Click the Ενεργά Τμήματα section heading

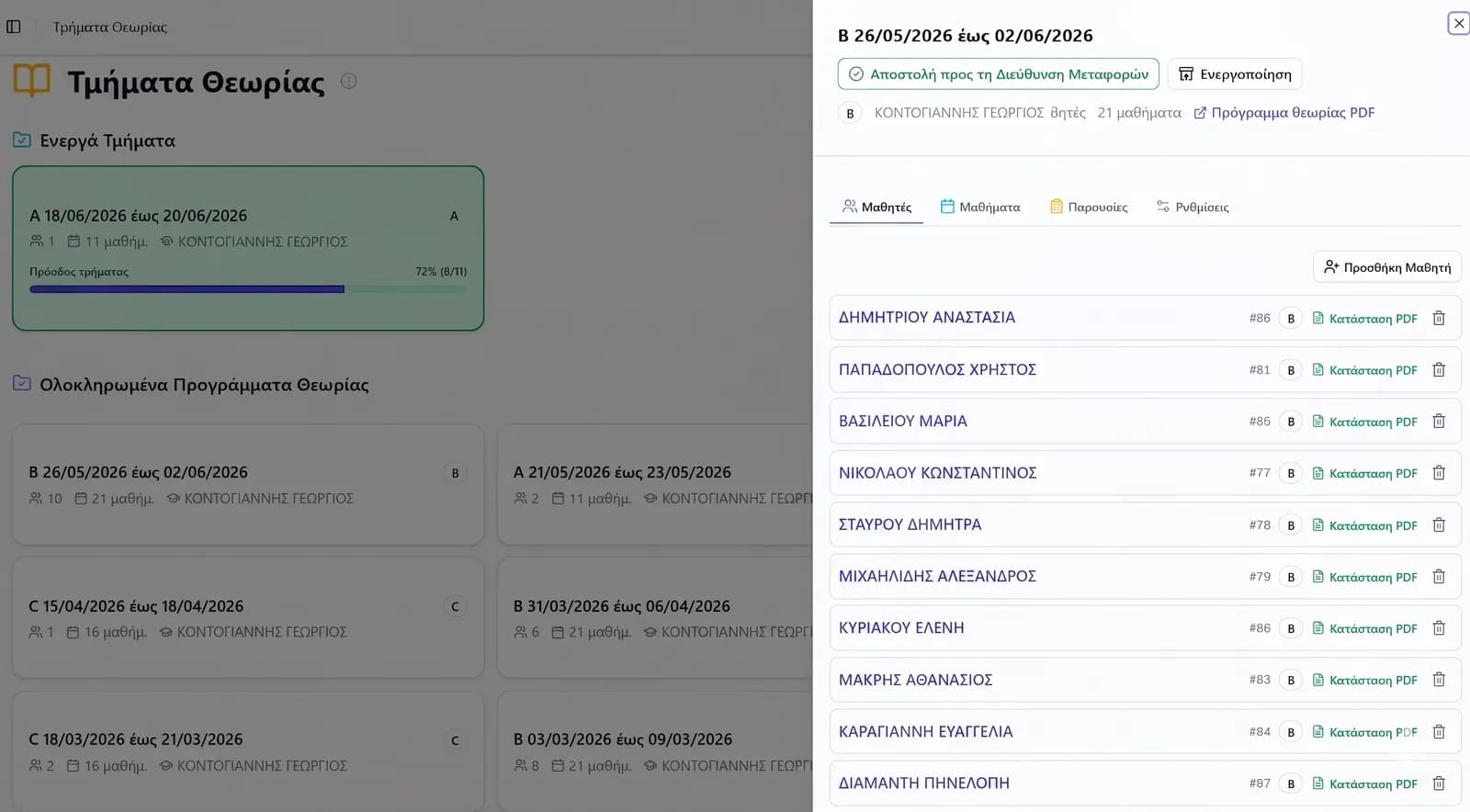tap(107, 141)
